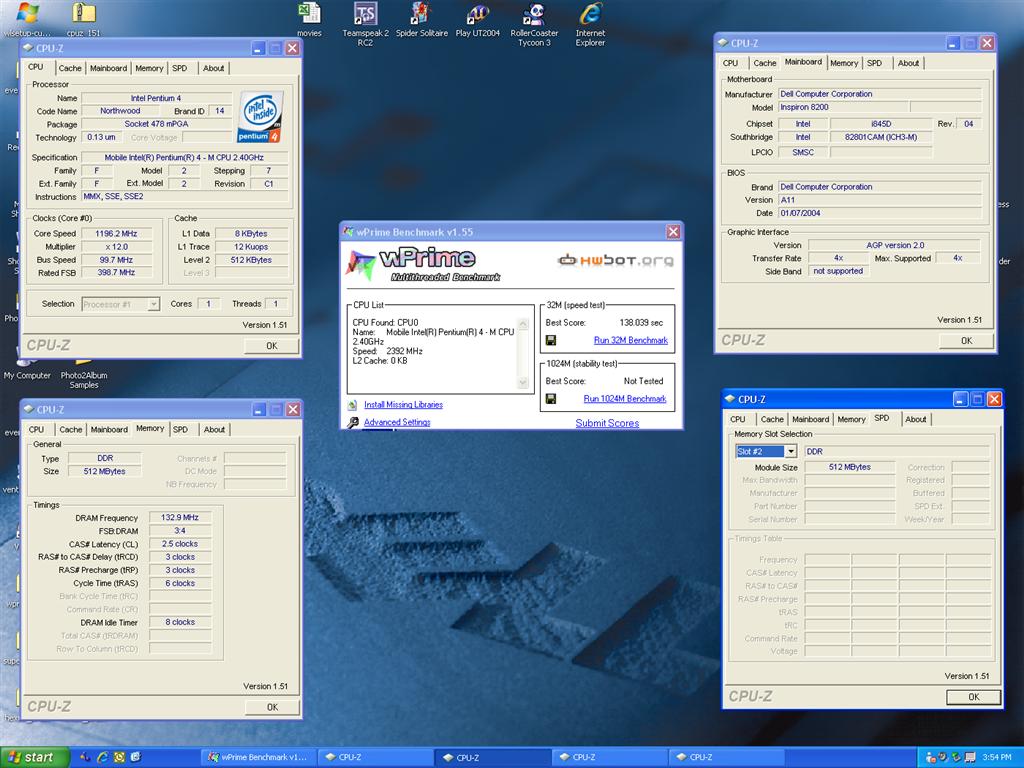Click the Rated FSB value 398.7 MHz
The width and height of the screenshot is (1024, 768).
pyautogui.click(x=116, y=273)
